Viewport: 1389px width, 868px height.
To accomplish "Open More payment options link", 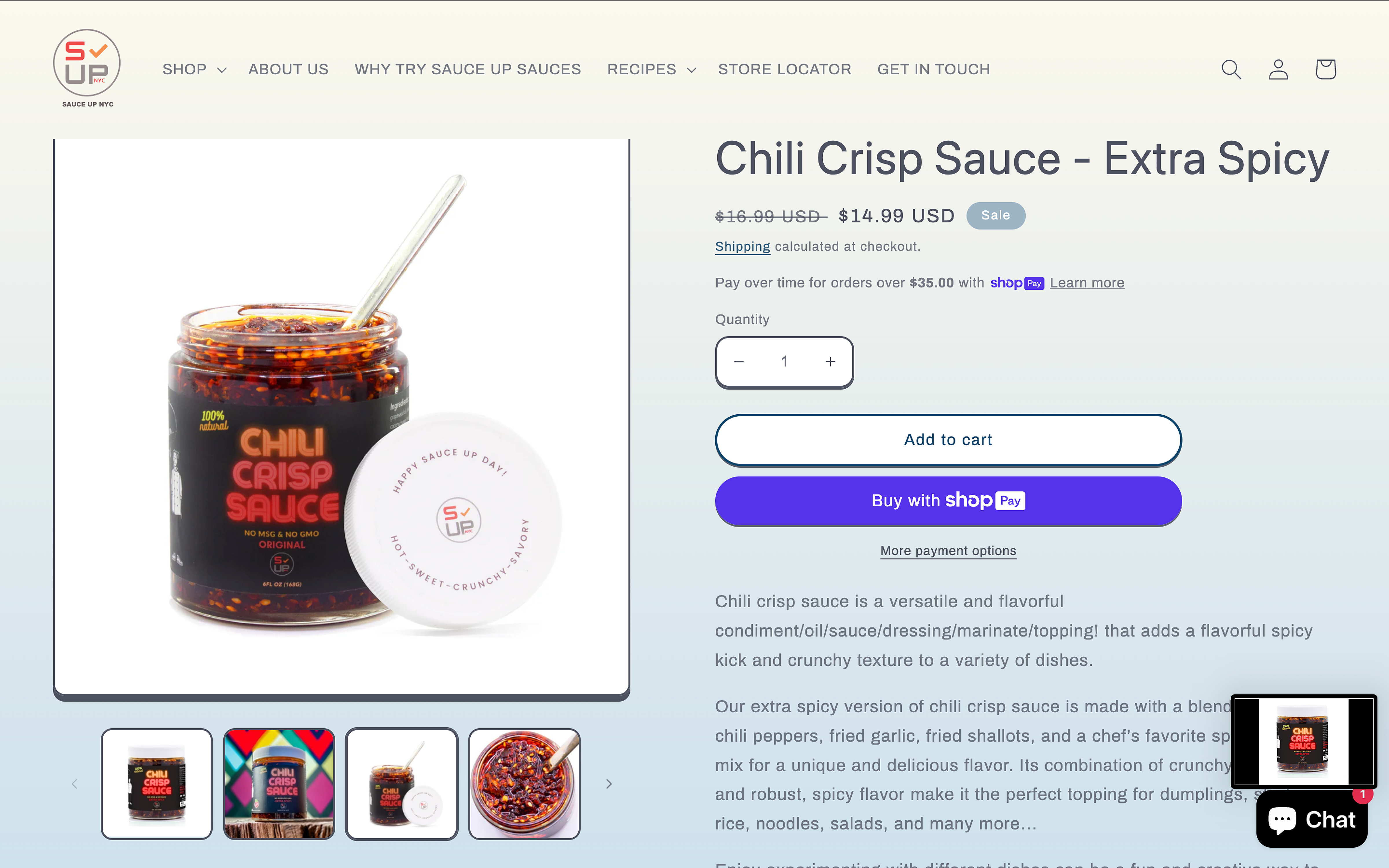I will (x=948, y=551).
